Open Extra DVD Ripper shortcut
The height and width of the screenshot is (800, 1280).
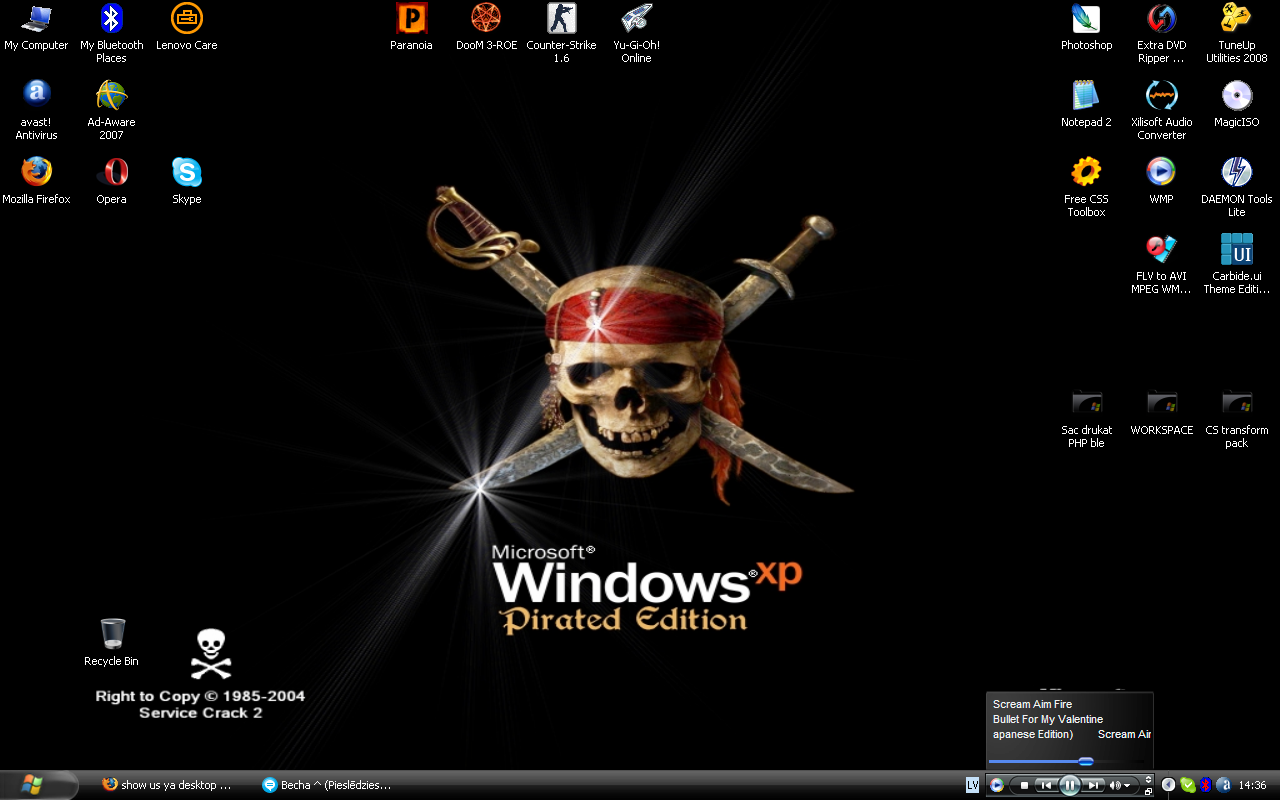click(x=1161, y=34)
